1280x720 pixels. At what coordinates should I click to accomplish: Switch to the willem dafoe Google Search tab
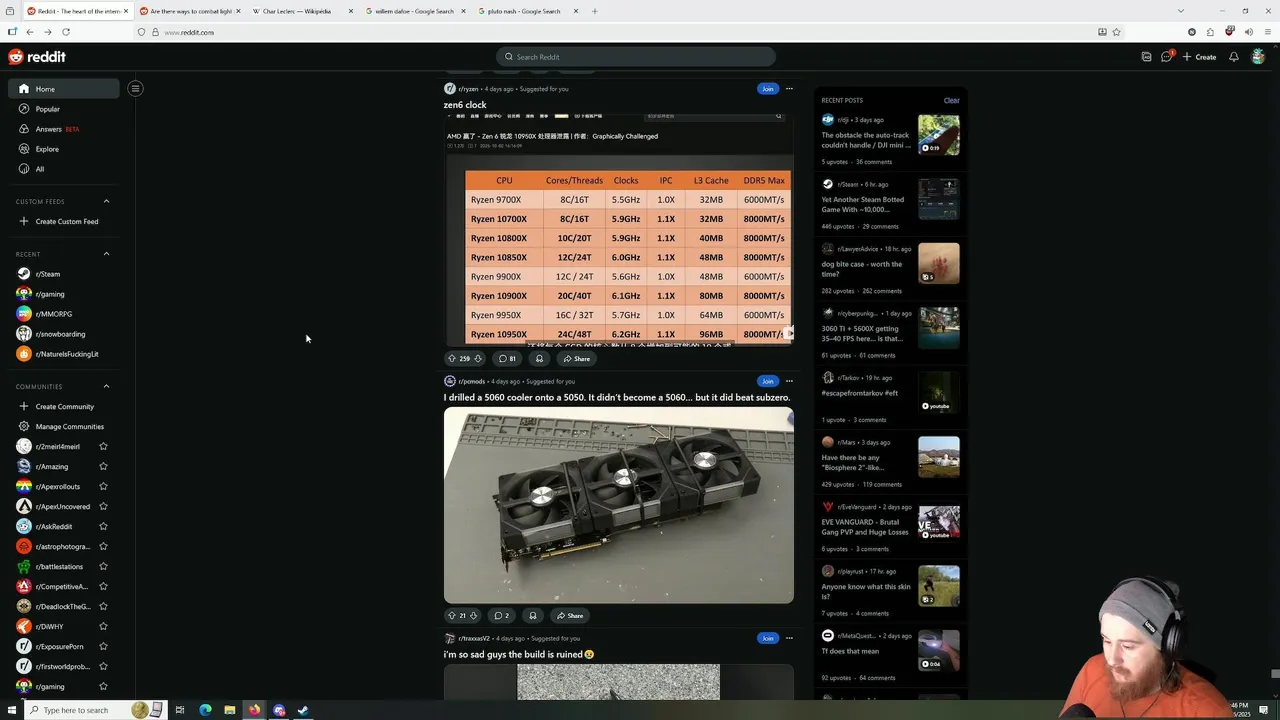(x=415, y=11)
